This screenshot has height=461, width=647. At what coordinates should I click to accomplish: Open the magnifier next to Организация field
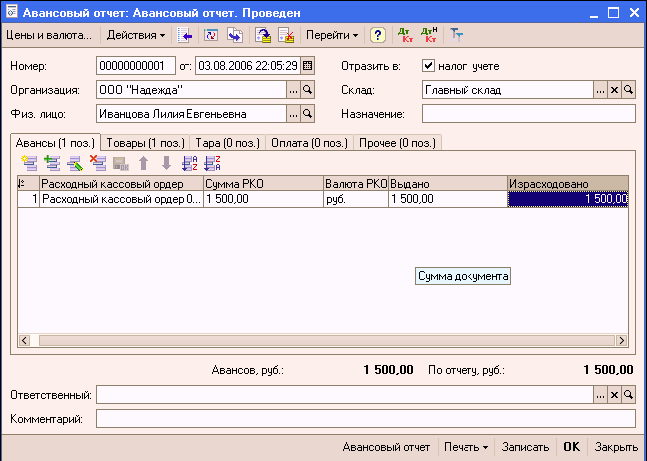point(308,90)
